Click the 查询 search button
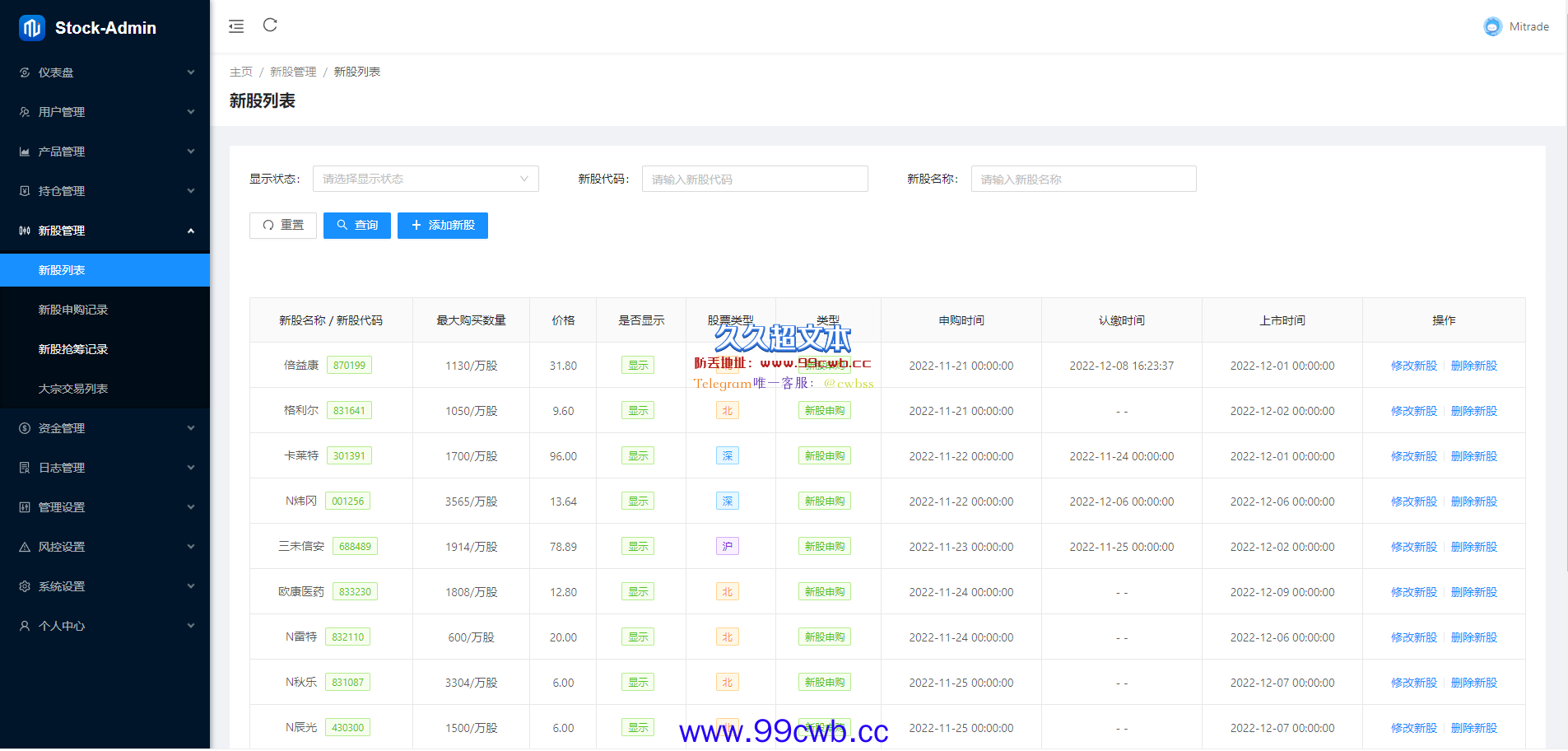 pos(357,226)
